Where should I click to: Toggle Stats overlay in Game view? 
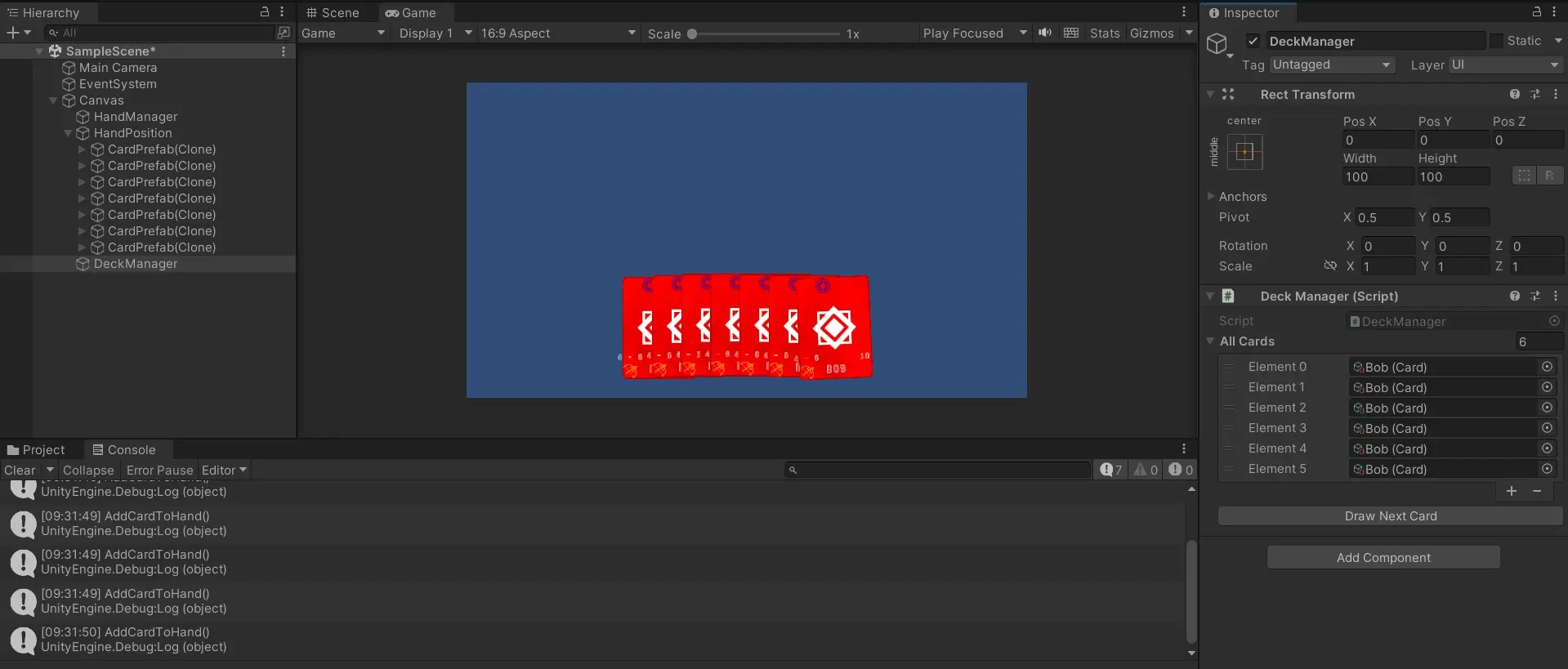(1105, 33)
